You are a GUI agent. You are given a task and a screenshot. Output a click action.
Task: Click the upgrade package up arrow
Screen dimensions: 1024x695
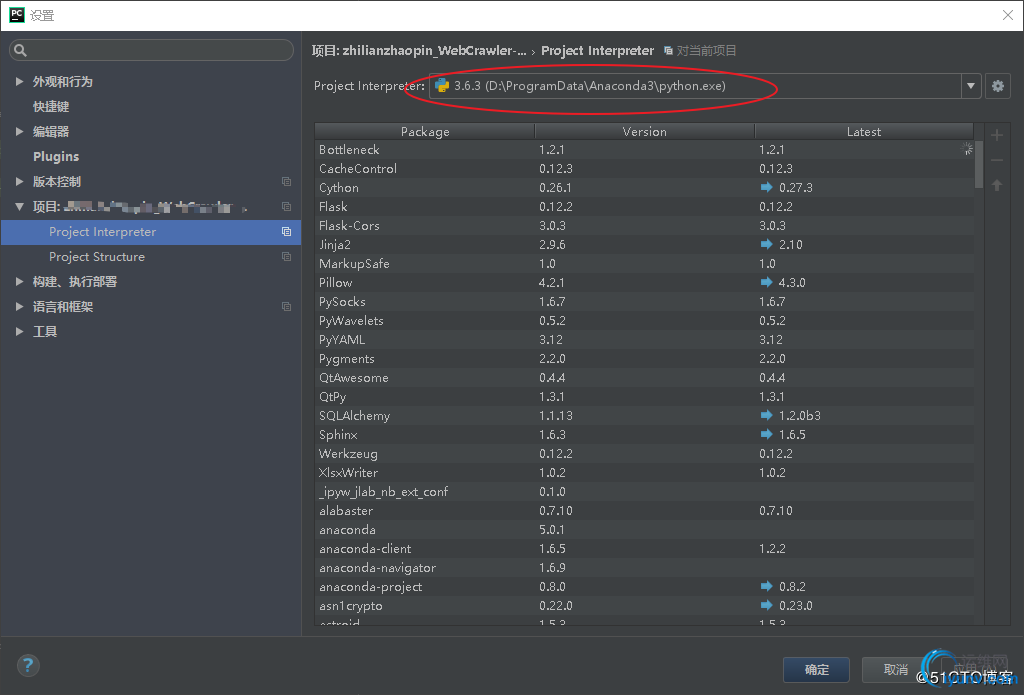pos(997,186)
